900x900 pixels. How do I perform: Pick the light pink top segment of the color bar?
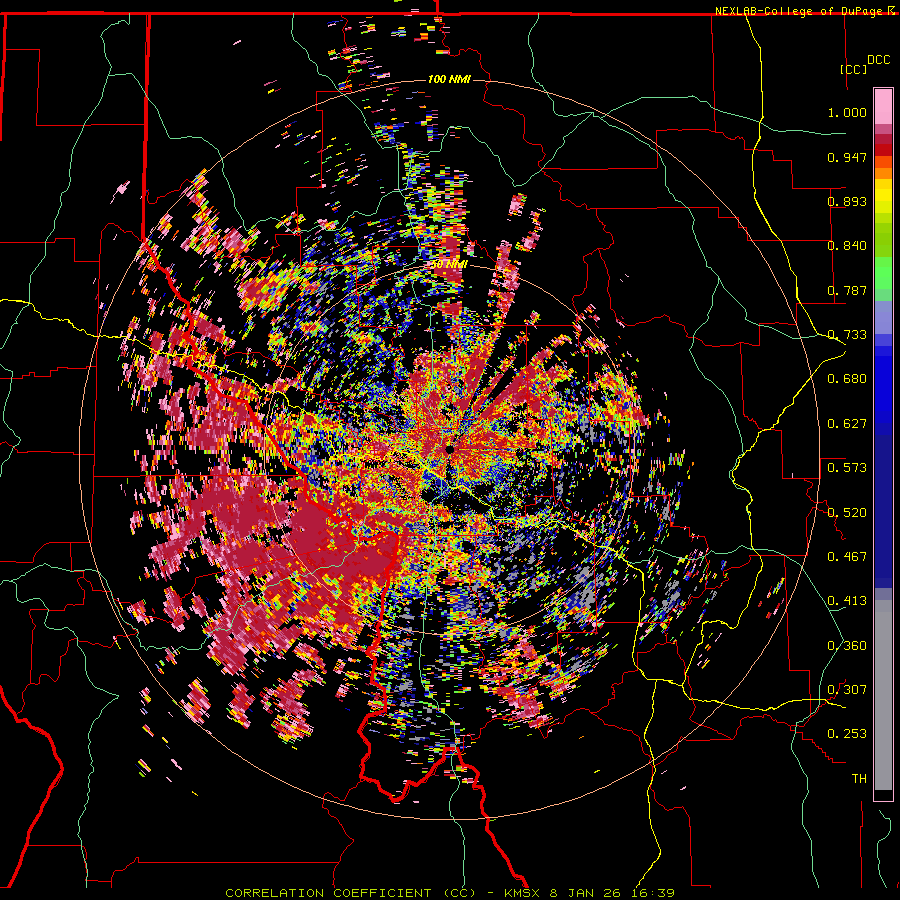click(x=883, y=106)
